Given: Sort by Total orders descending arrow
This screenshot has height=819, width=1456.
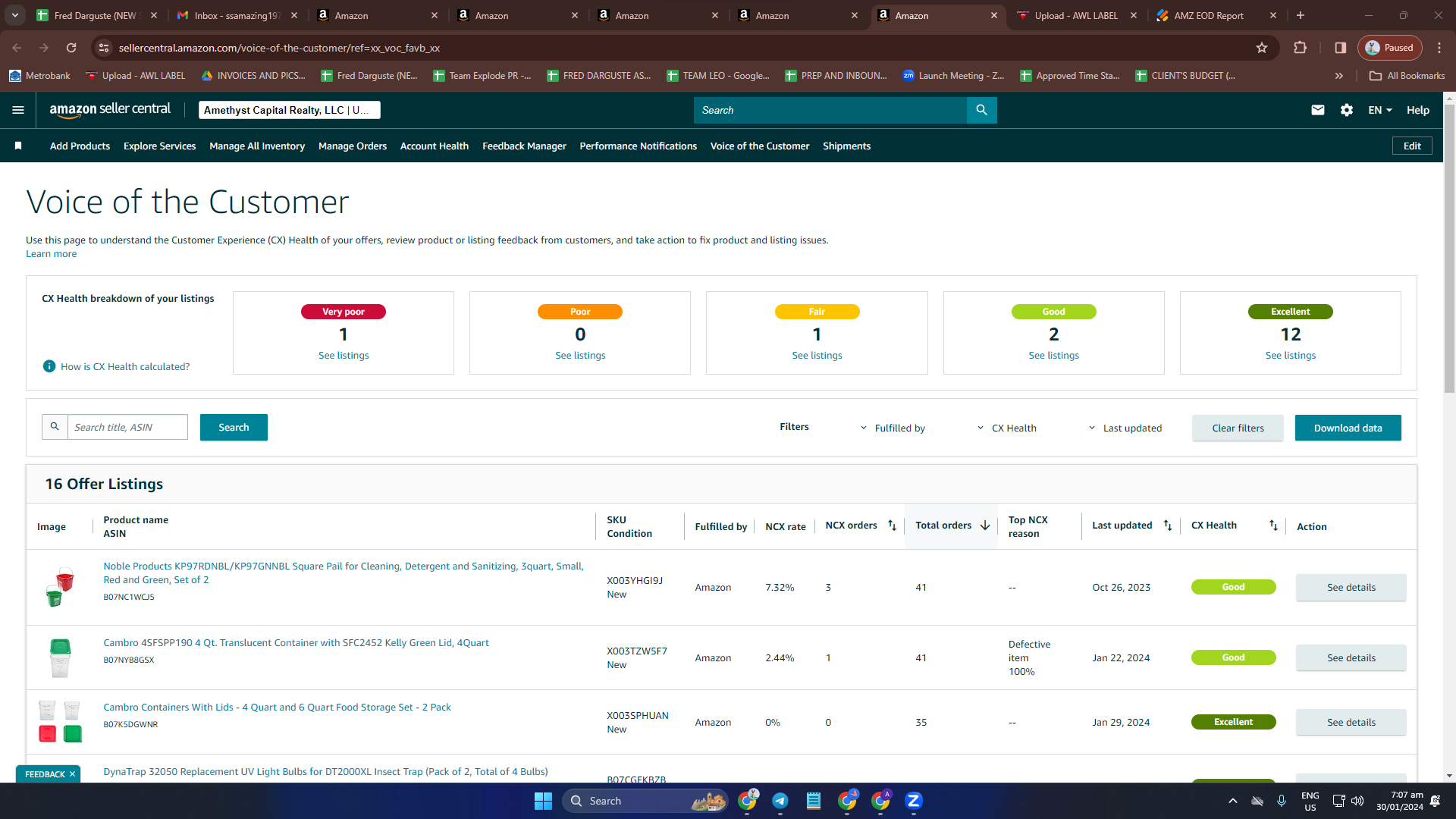Looking at the screenshot, I should 985,525.
